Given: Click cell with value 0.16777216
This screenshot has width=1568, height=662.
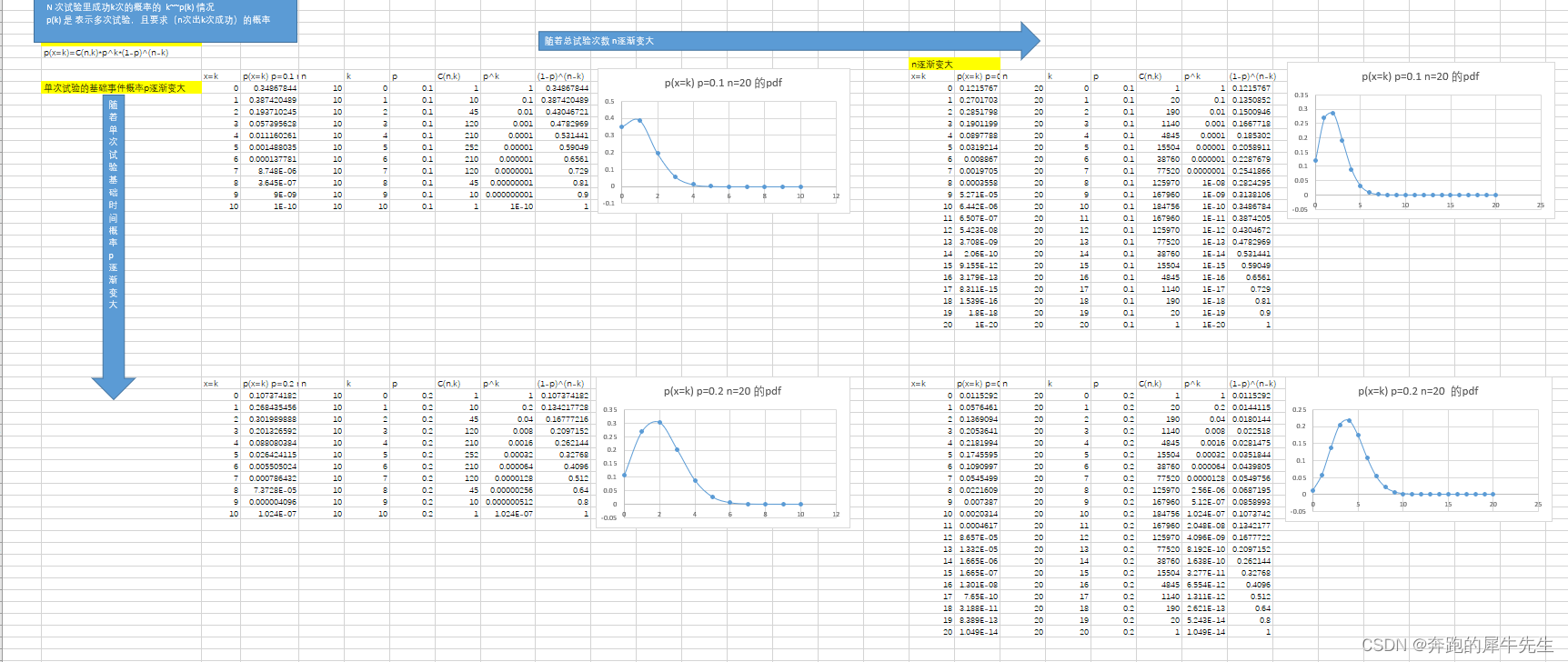Looking at the screenshot, I should coord(563,419).
